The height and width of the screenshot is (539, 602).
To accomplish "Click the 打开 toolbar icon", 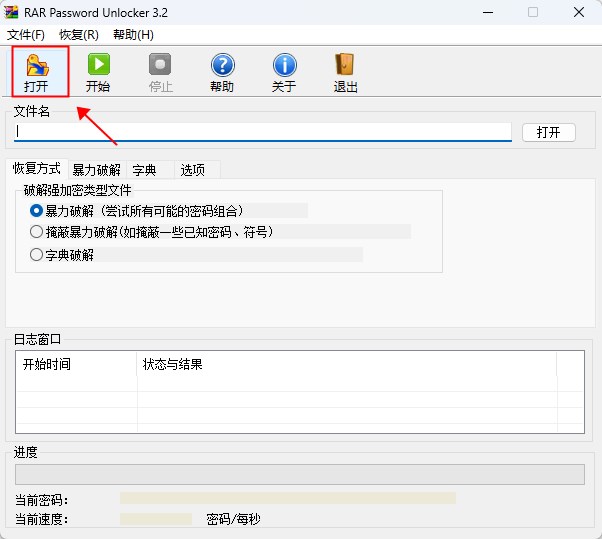I will point(38,72).
